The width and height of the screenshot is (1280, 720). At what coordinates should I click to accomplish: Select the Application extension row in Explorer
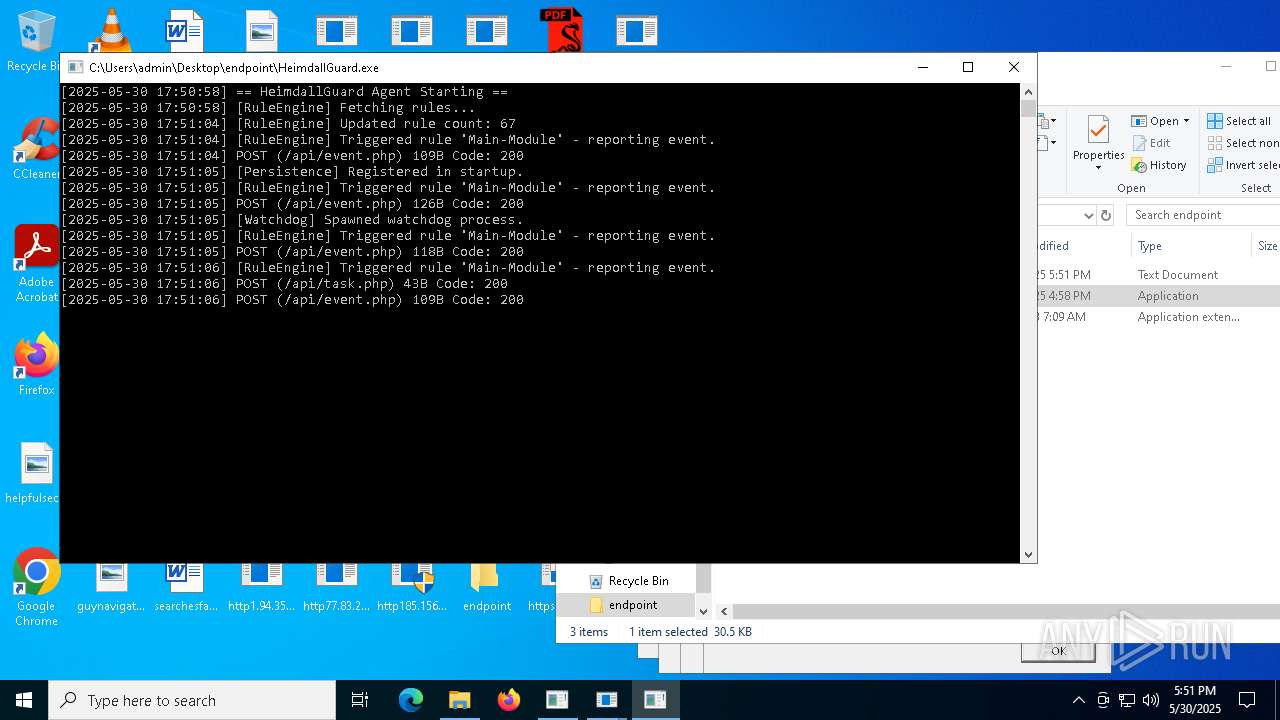coord(1158,317)
